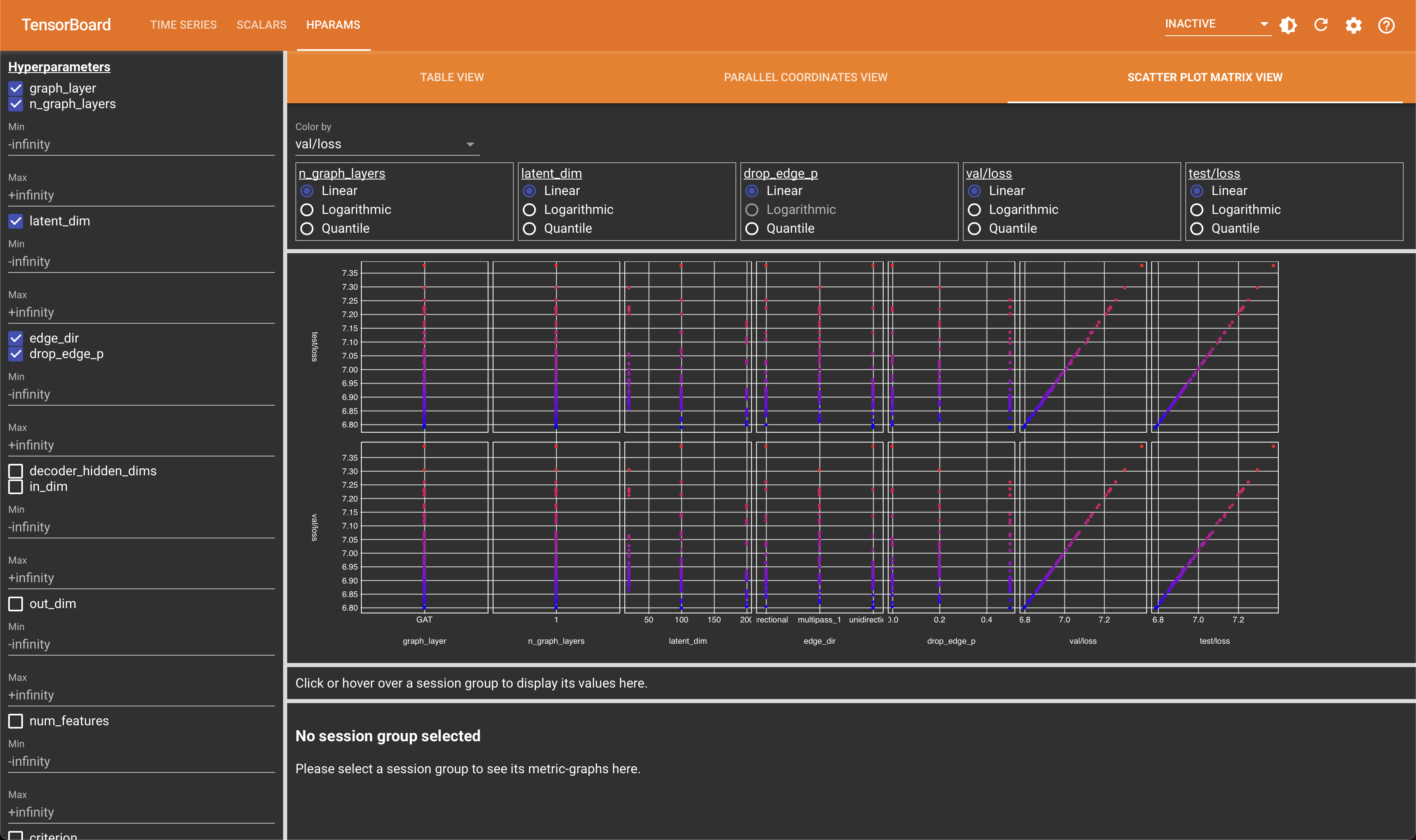Click the reload data refresh icon
Image resolution: width=1416 pixels, height=840 pixels.
1321,25
